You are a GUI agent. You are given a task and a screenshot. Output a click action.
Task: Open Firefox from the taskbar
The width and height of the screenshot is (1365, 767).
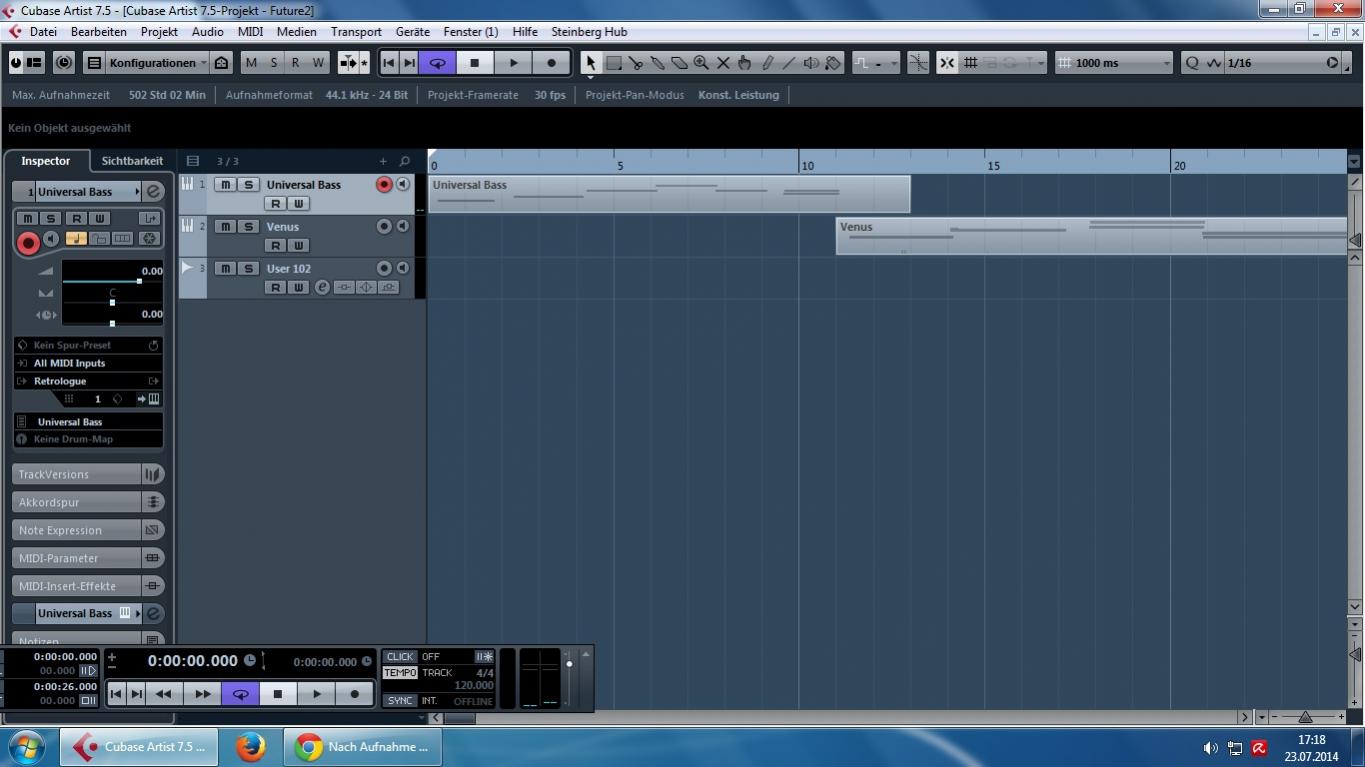click(250, 747)
